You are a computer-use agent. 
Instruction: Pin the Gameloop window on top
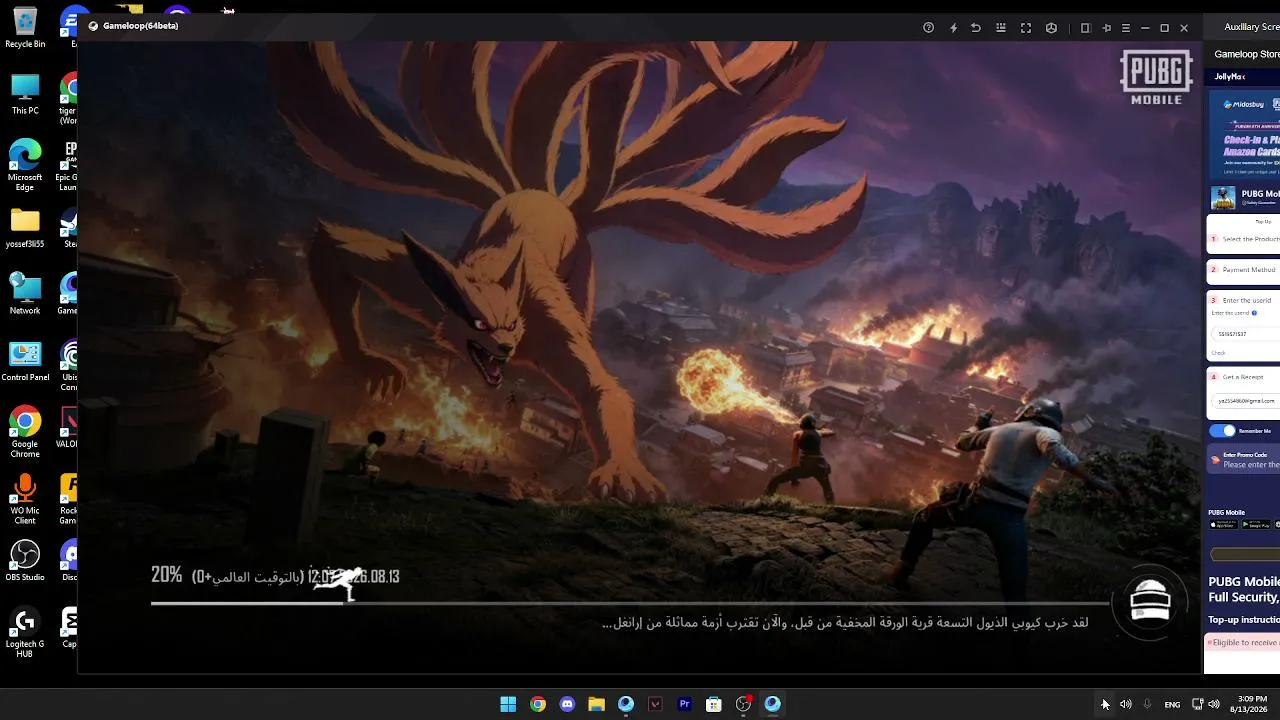coord(1106,28)
